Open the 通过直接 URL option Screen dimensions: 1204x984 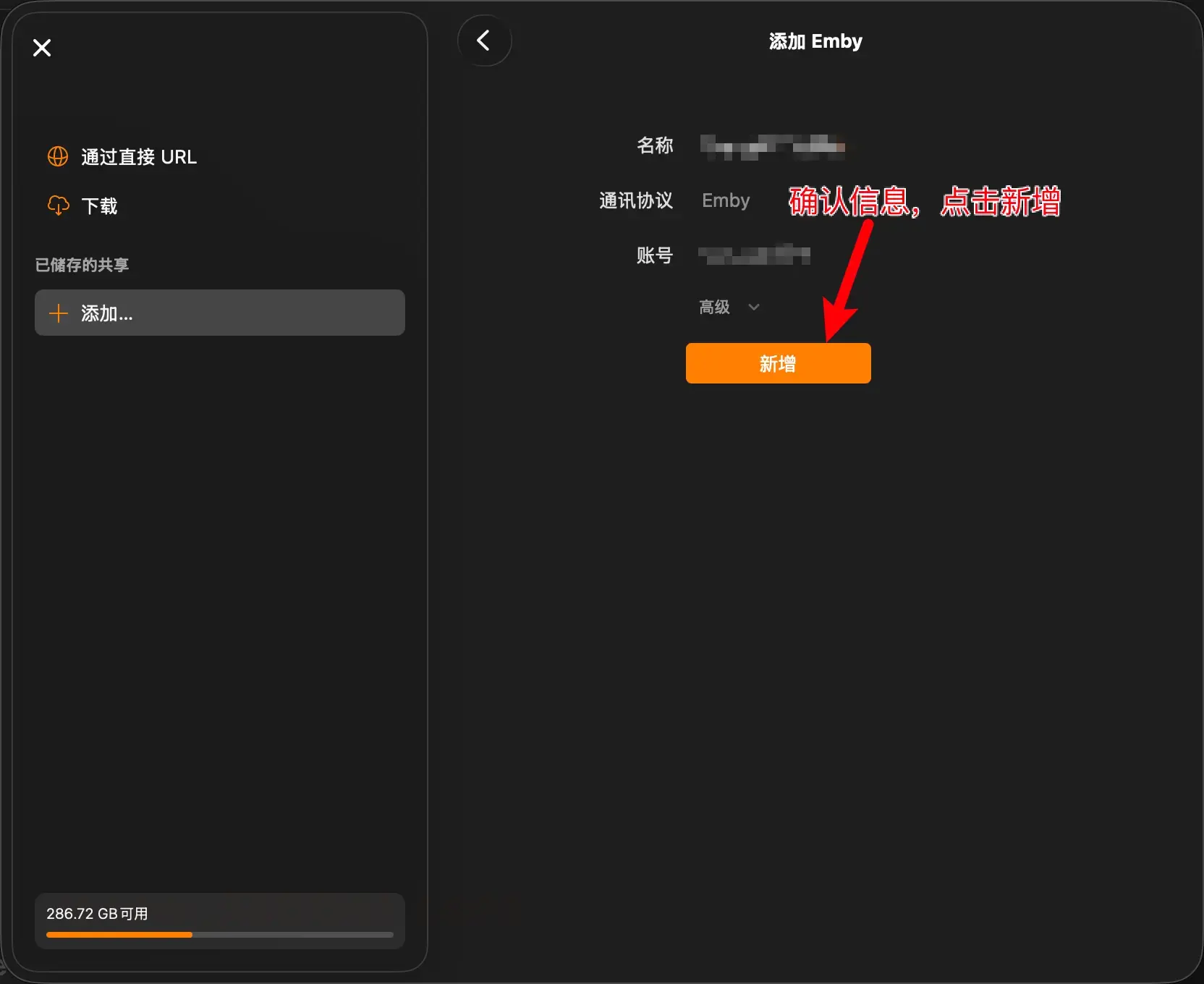click(x=139, y=157)
